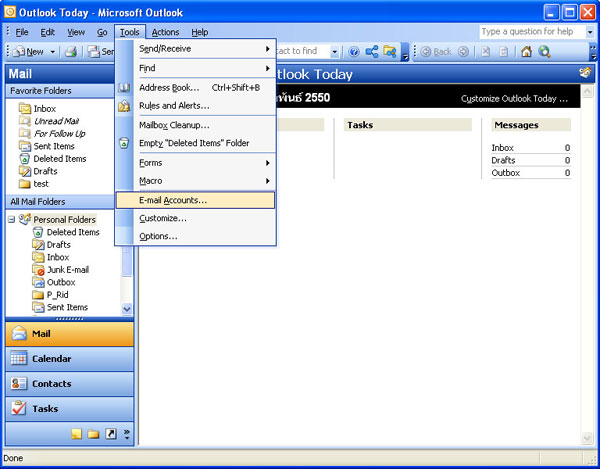Image resolution: width=600 pixels, height=469 pixels.
Task: Choose Customize from Tools menu
Action: [x=195, y=218]
